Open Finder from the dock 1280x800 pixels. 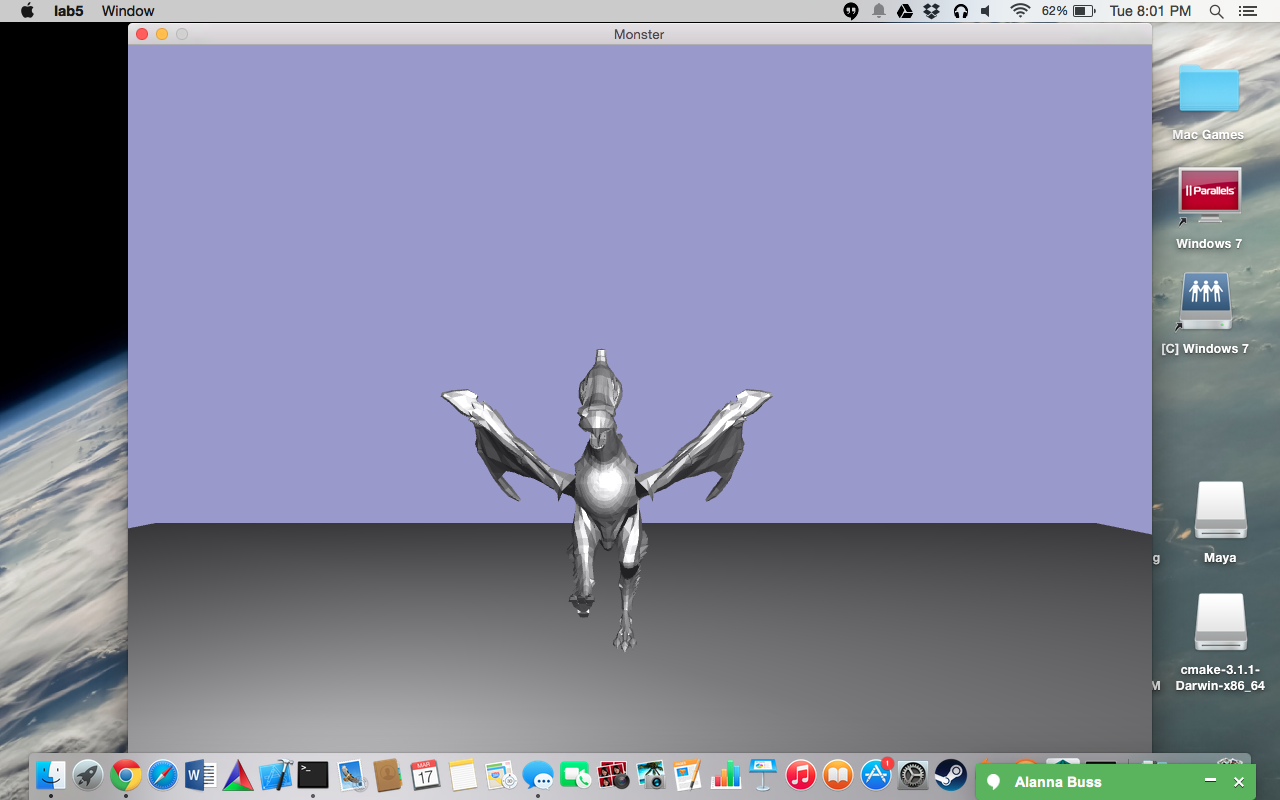[x=50, y=775]
